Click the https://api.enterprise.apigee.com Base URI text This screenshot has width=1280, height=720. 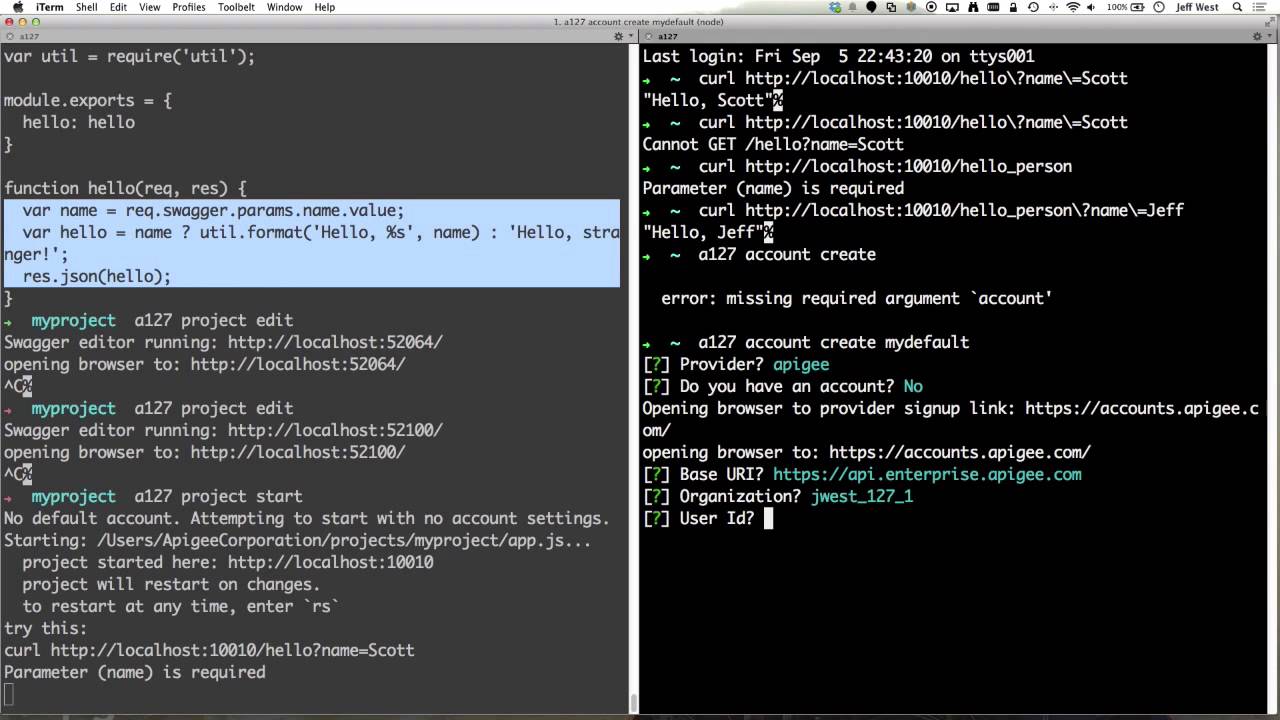click(927, 474)
